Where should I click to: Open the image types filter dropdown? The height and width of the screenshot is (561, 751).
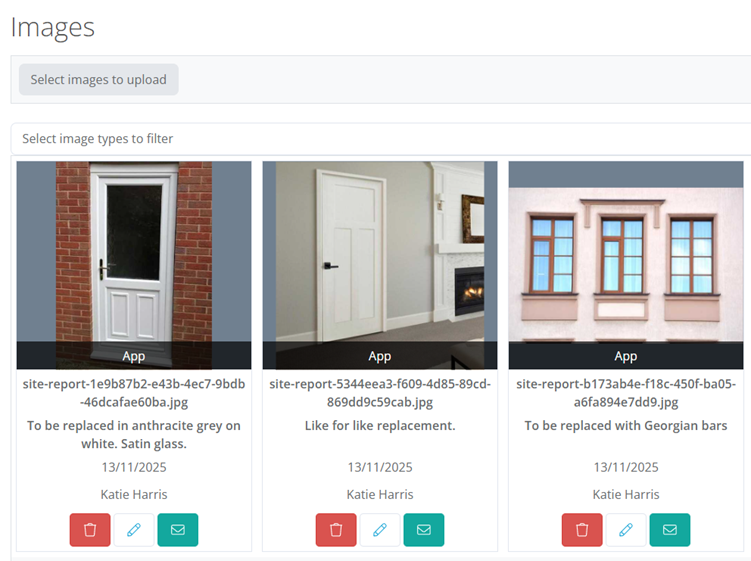point(380,139)
